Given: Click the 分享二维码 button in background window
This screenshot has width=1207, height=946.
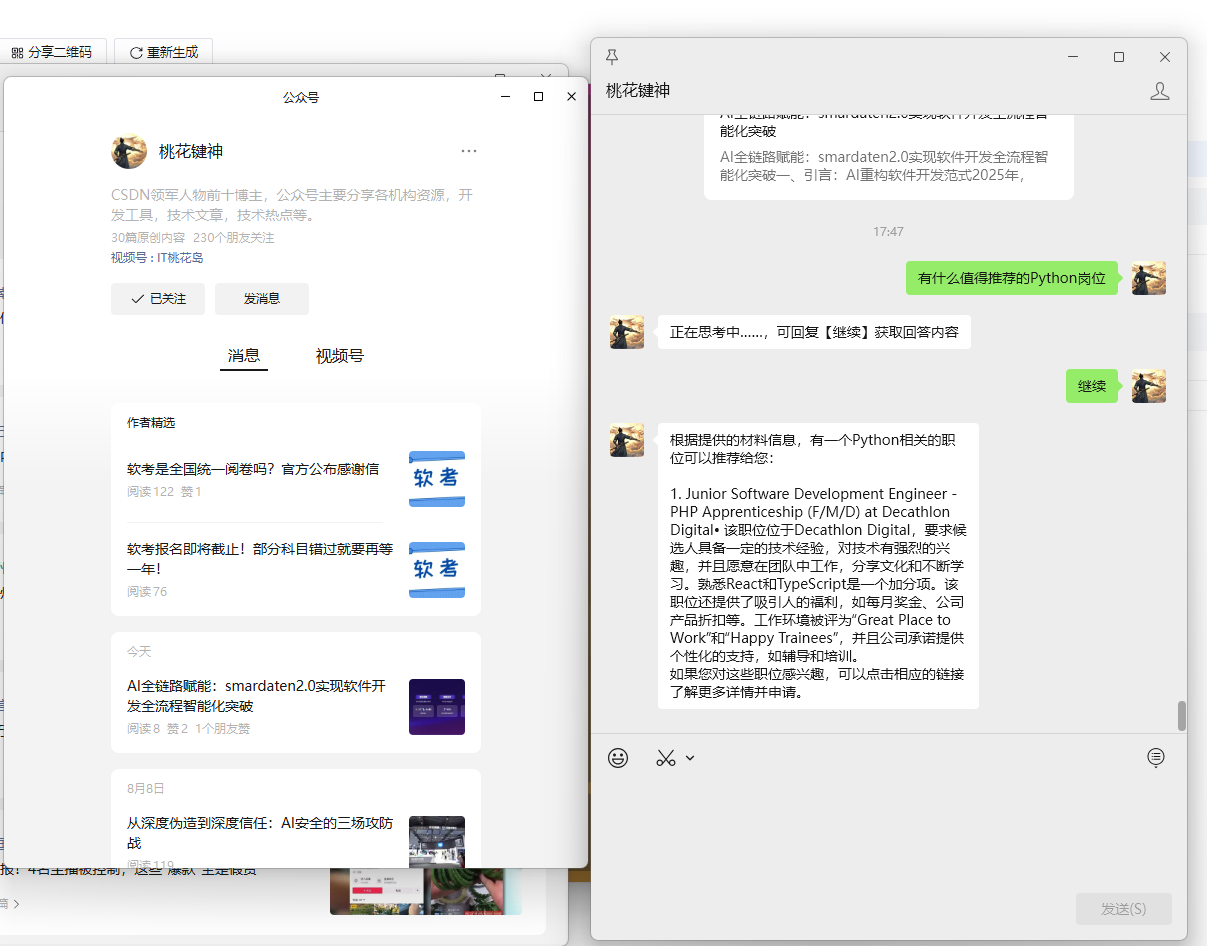Looking at the screenshot, I should click(52, 52).
